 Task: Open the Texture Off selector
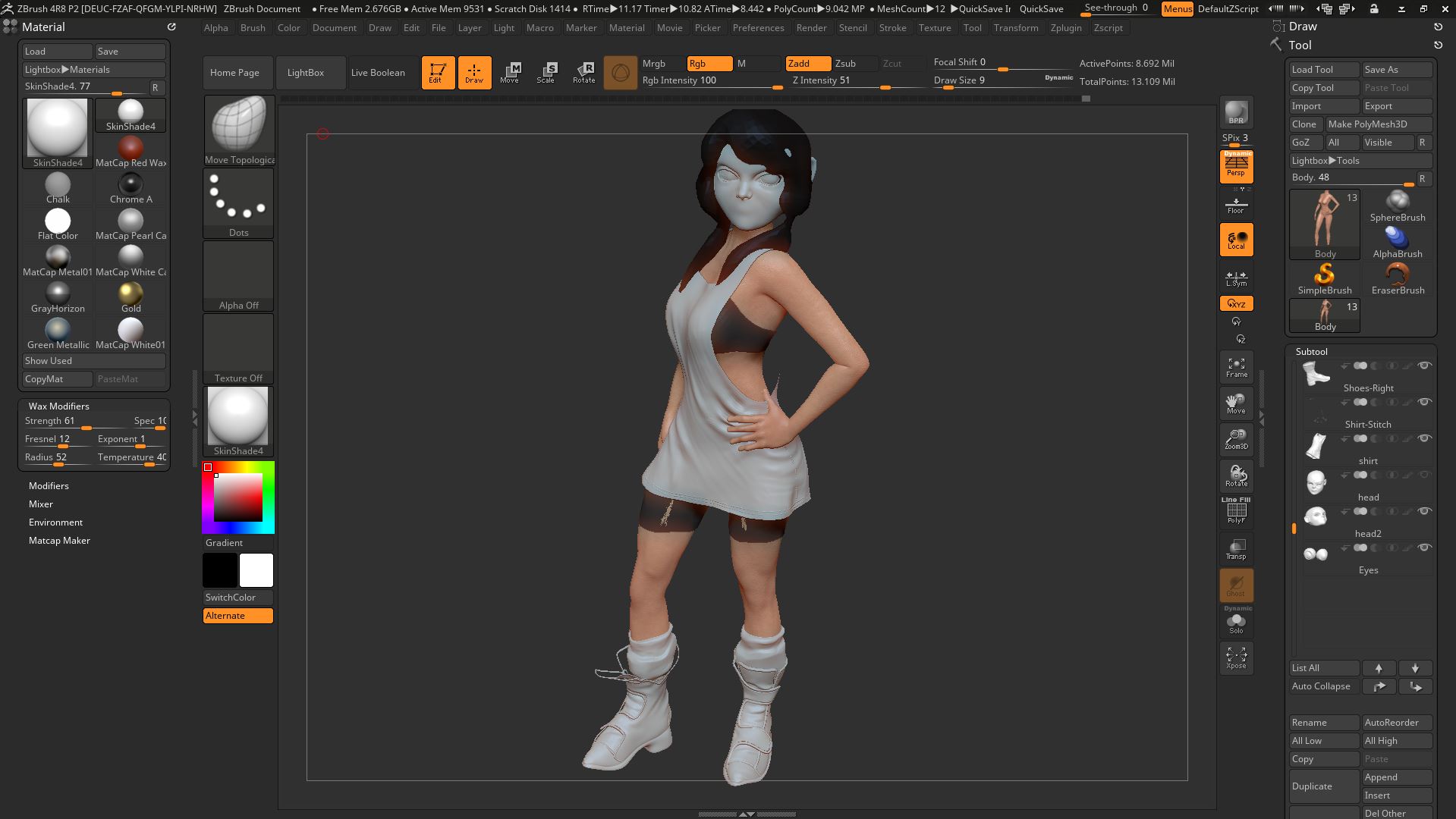[239, 349]
